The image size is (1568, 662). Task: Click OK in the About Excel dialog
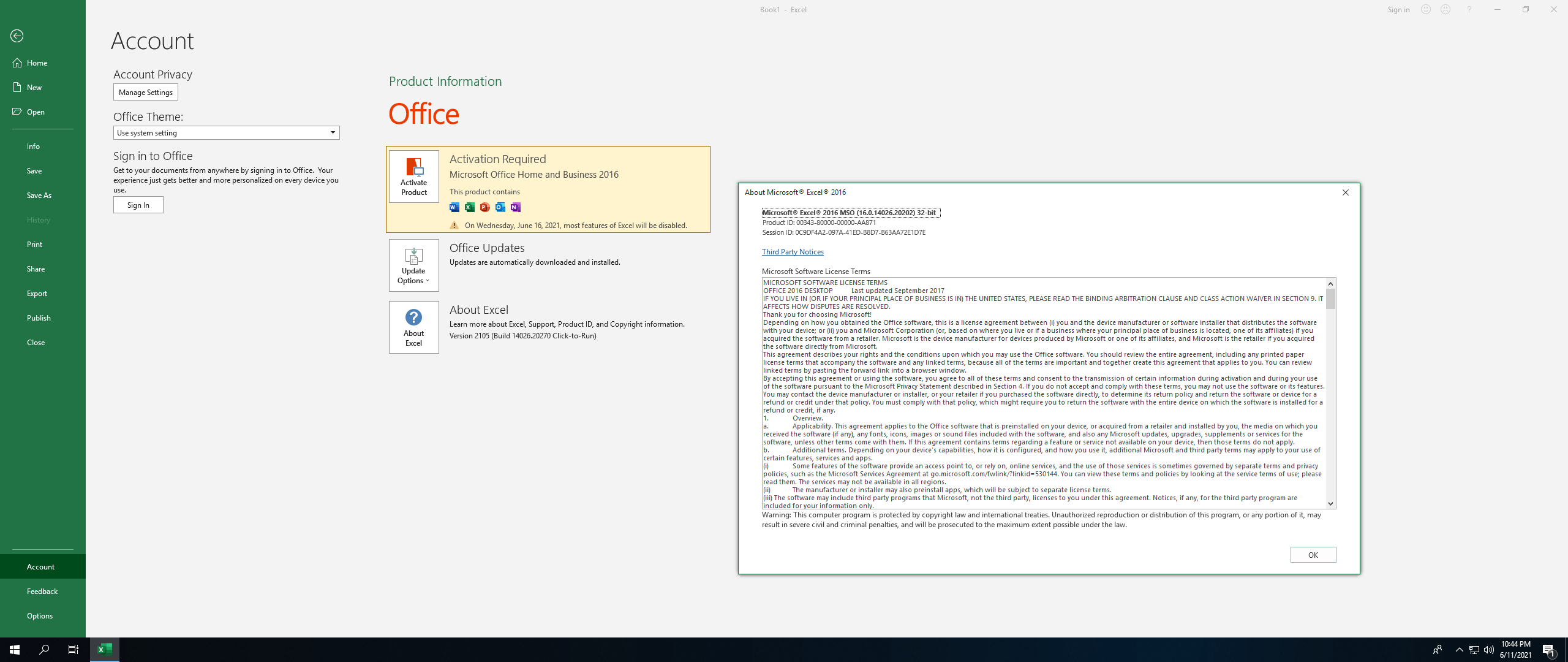tap(1313, 555)
